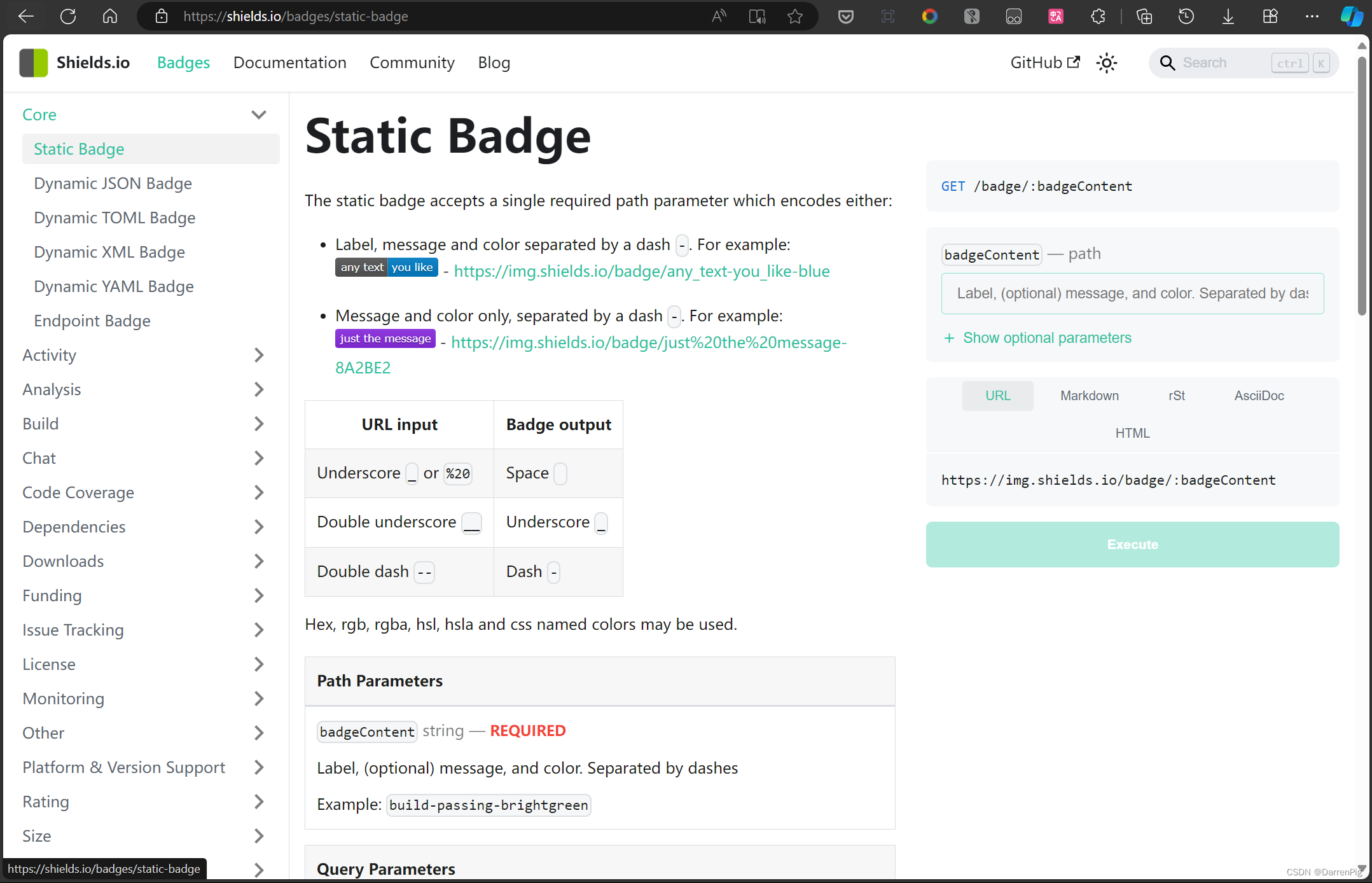Open Endpoint Badge page
The width and height of the screenshot is (1372, 883).
[92, 321]
